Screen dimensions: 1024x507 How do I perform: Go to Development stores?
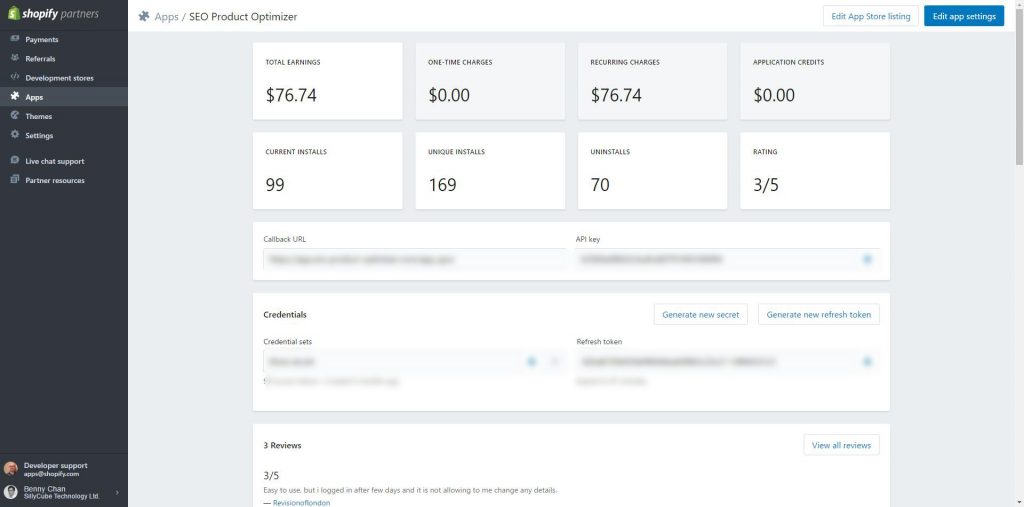64,78
